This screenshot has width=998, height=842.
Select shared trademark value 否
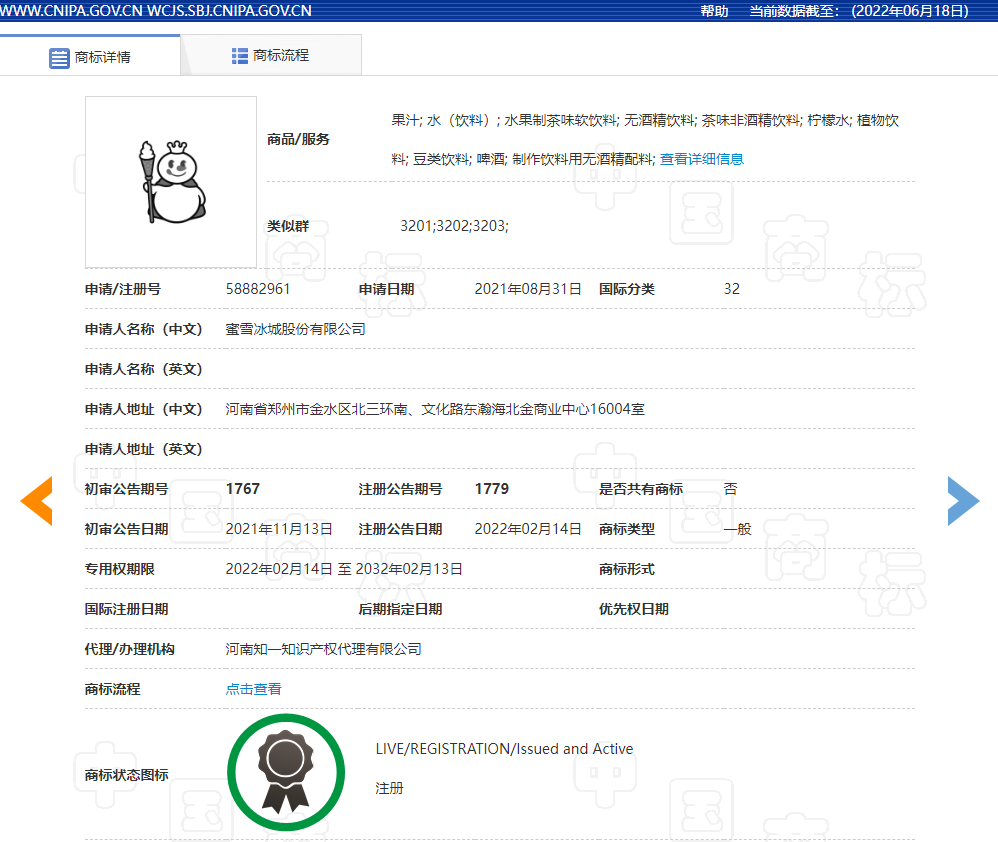pos(731,489)
